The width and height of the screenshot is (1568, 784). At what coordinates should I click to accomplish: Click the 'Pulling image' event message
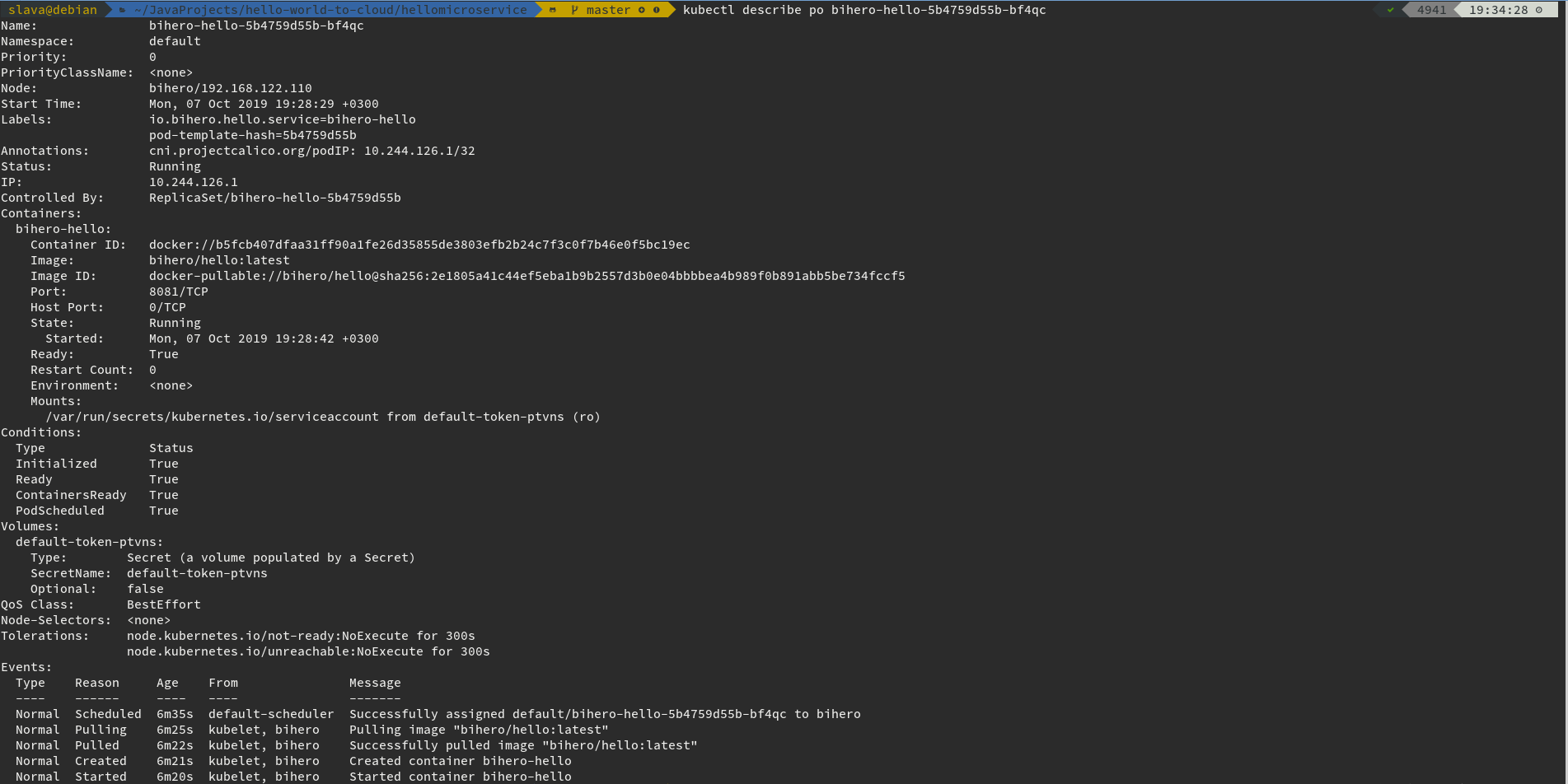tap(479, 730)
